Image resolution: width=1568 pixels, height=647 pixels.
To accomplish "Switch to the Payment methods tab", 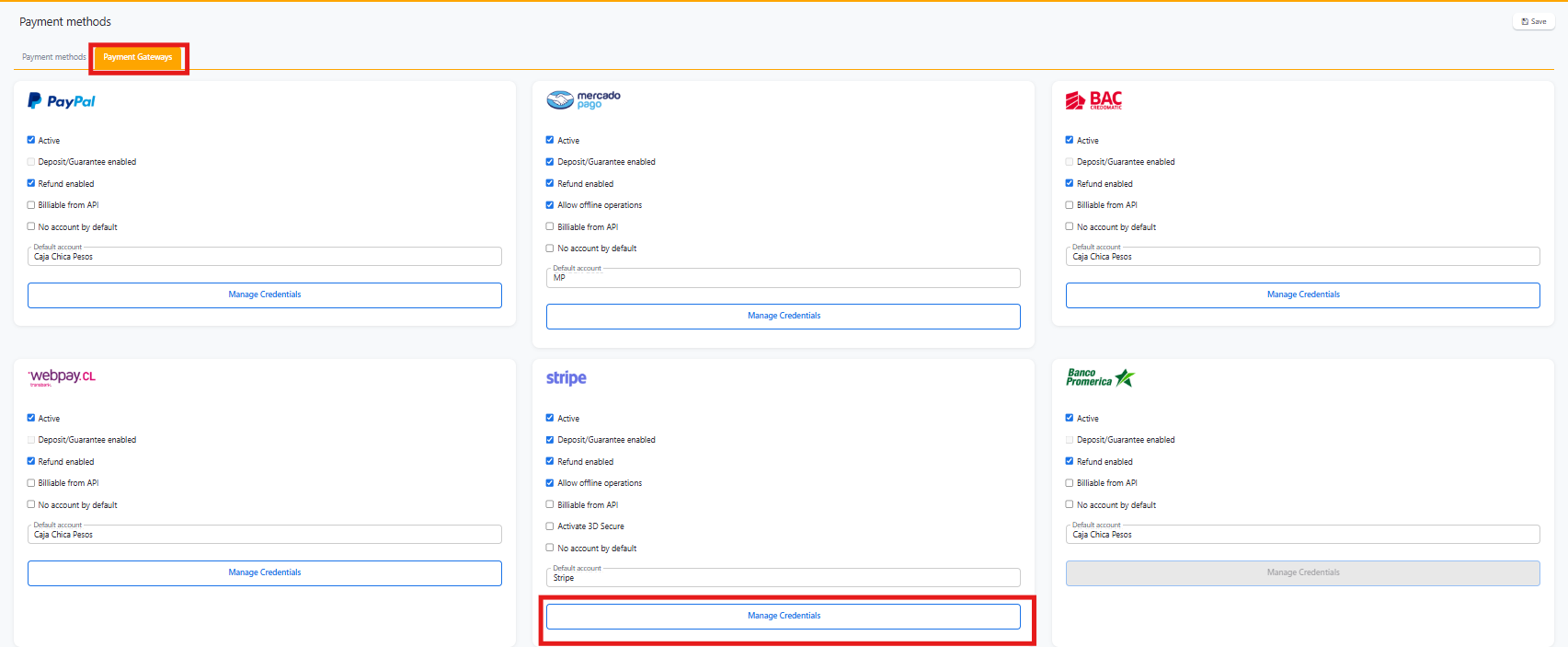I will click(x=53, y=57).
